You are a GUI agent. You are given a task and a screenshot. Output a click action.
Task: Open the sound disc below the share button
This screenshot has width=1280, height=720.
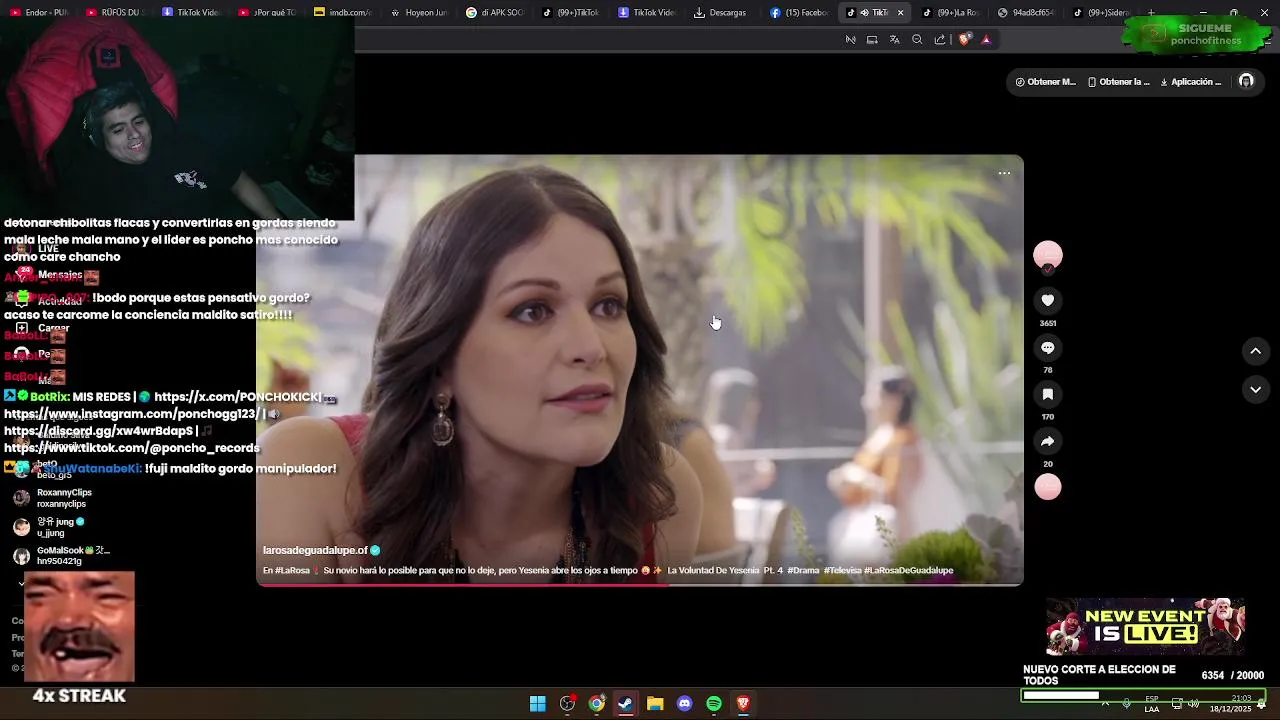(x=1048, y=487)
